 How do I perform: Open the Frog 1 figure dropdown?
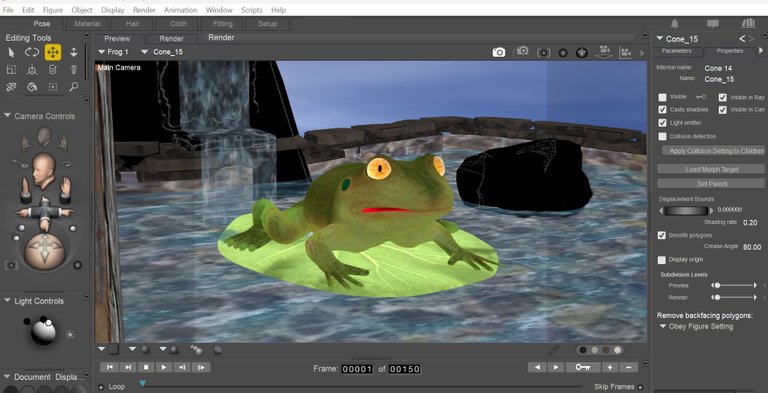tap(114, 52)
